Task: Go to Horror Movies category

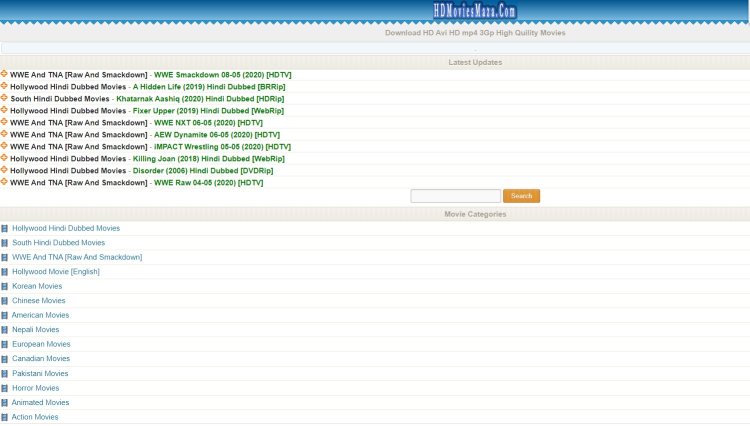Action: point(35,388)
